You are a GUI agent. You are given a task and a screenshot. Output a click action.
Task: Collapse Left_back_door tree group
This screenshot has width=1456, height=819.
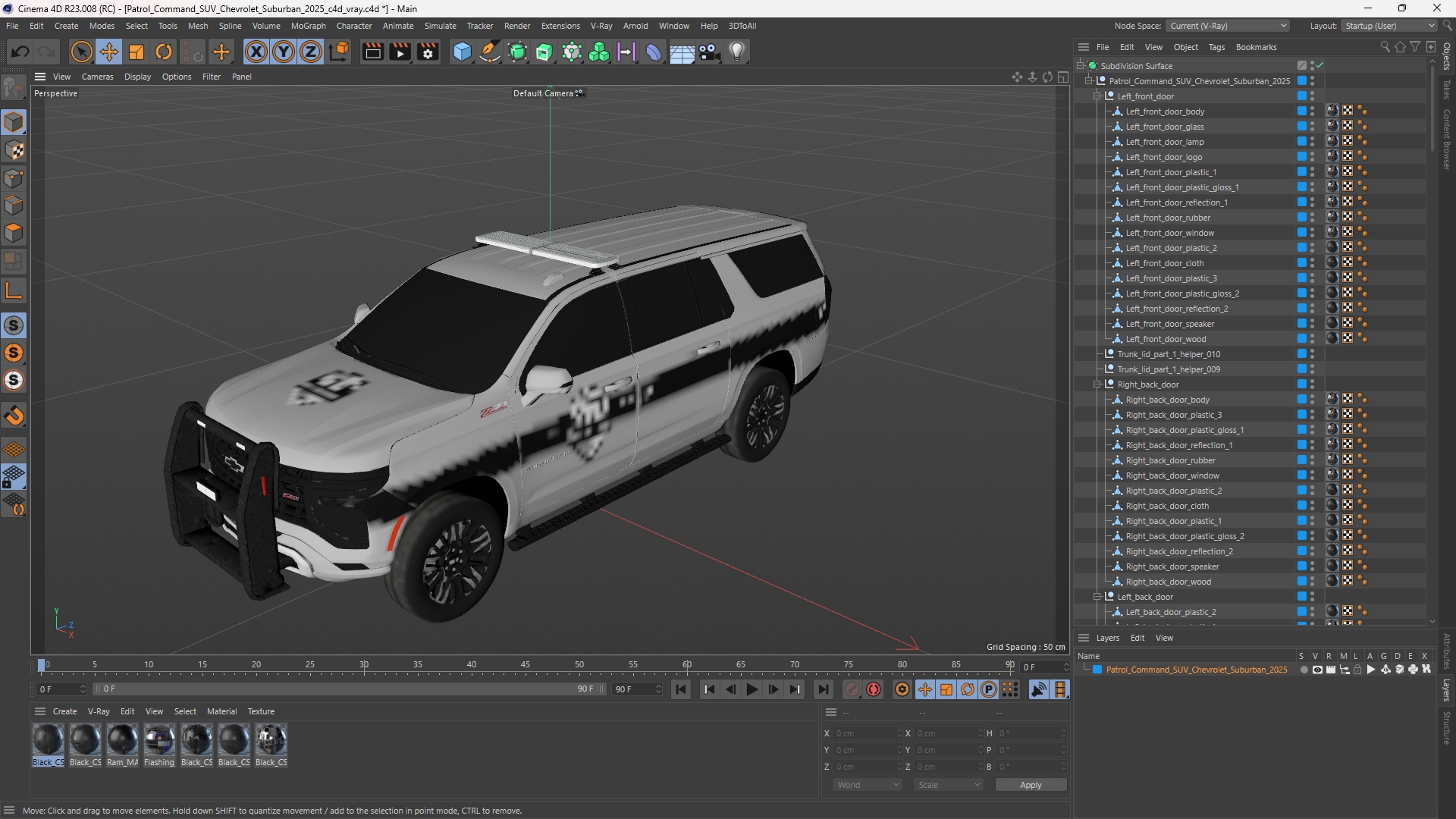(1097, 597)
